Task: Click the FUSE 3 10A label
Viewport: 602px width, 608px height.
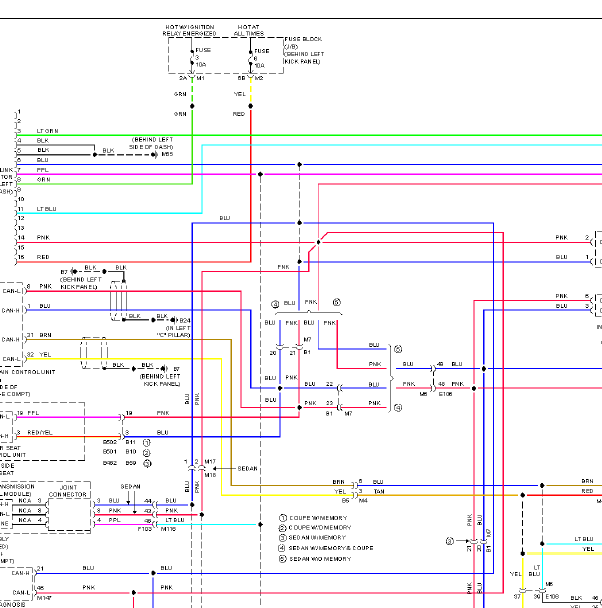Action: point(203,57)
